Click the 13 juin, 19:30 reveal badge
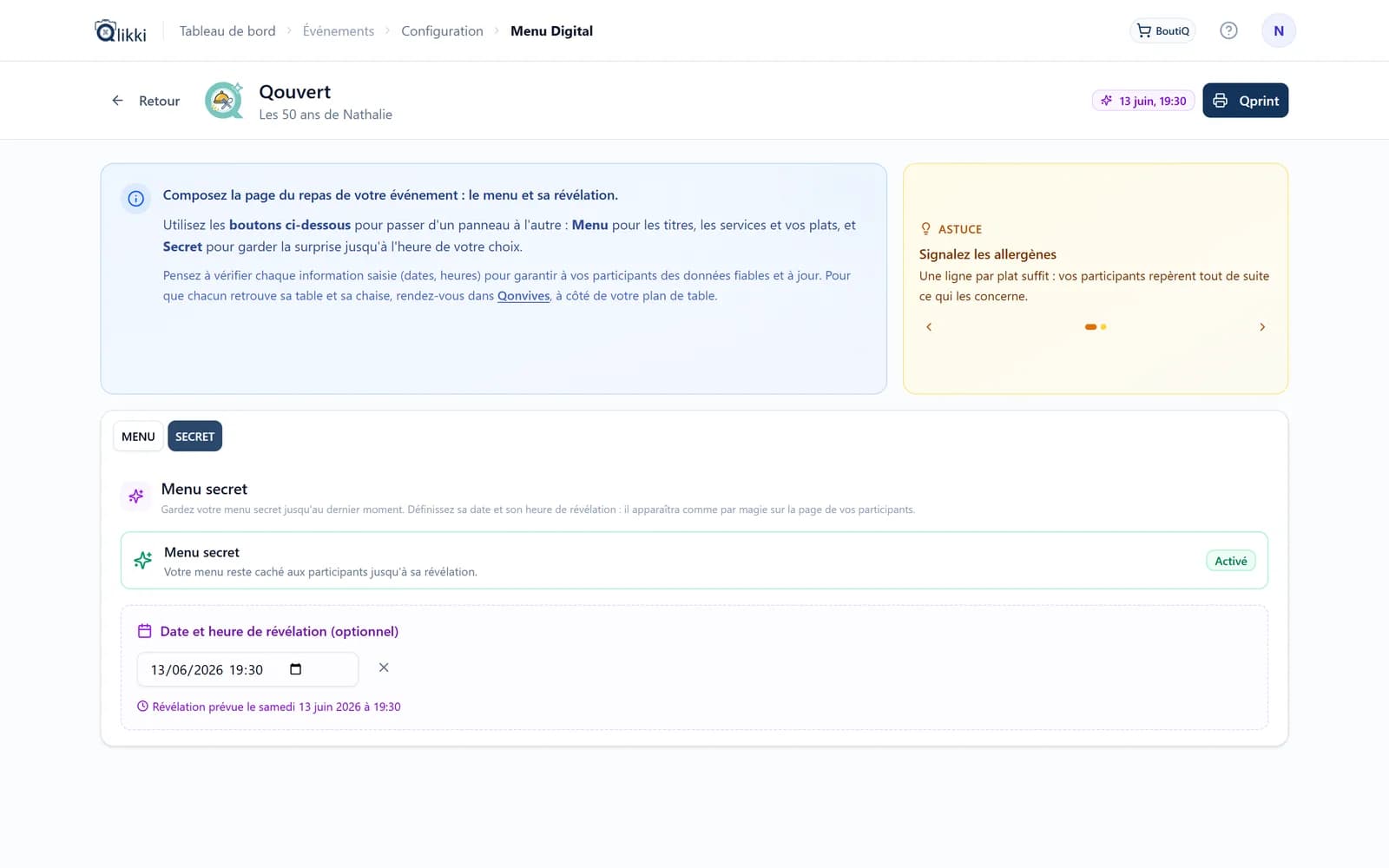The height and width of the screenshot is (868, 1389). (1143, 101)
